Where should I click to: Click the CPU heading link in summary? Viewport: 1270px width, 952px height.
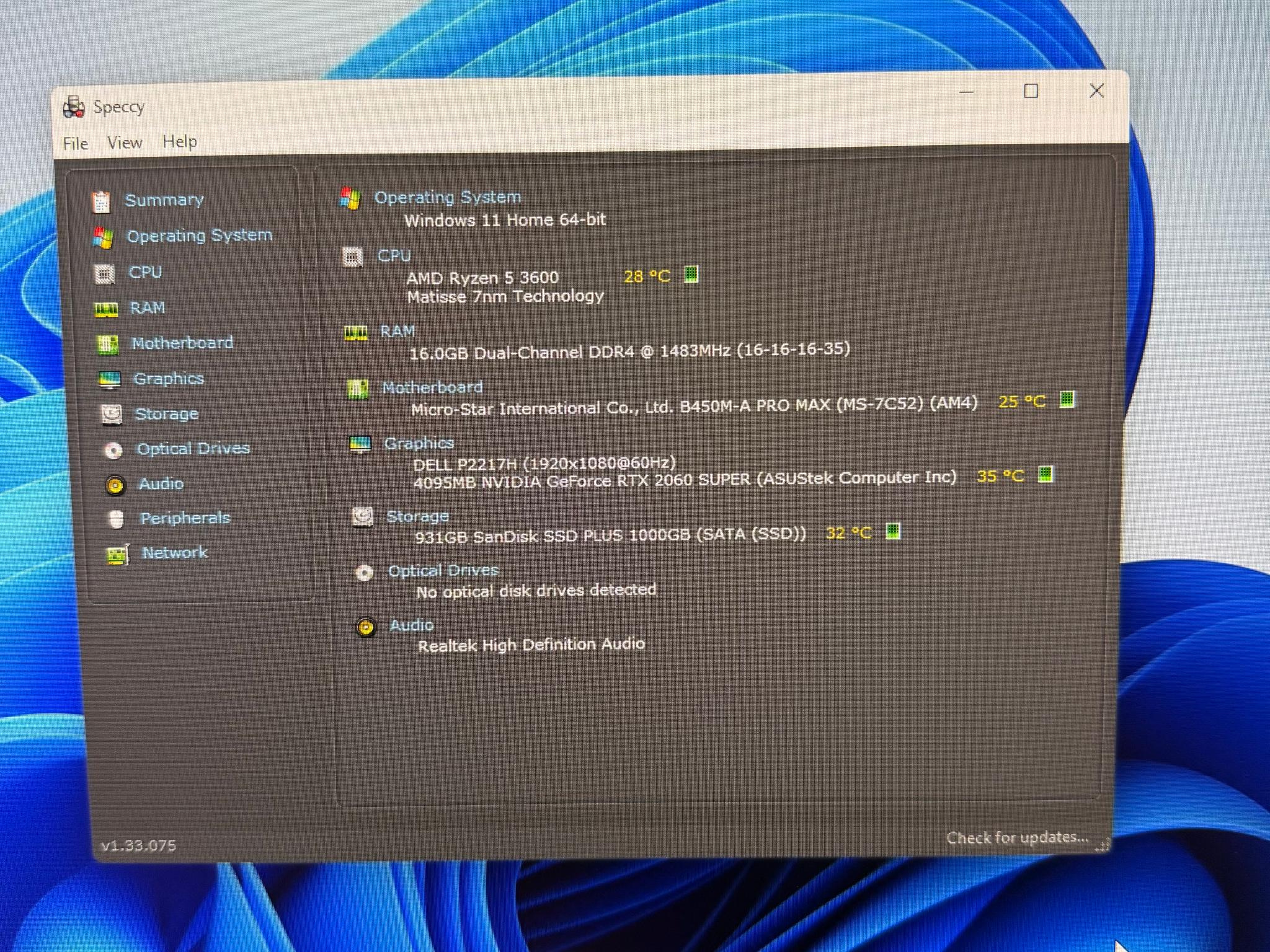[x=394, y=255]
